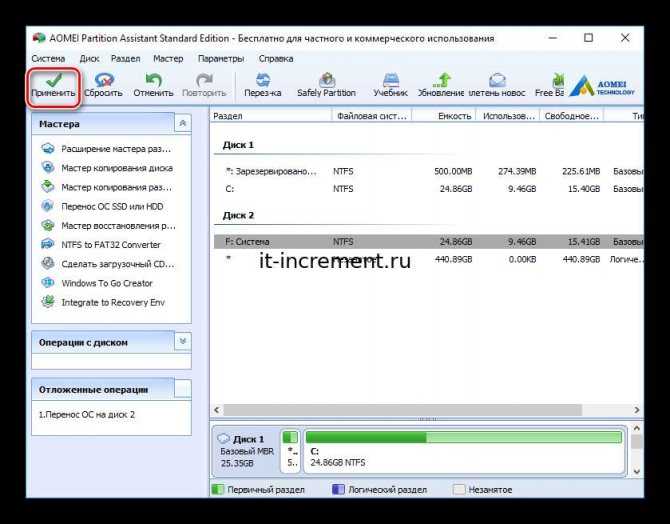Expand the Операции с диском panel
The height and width of the screenshot is (524, 670).
point(183,341)
